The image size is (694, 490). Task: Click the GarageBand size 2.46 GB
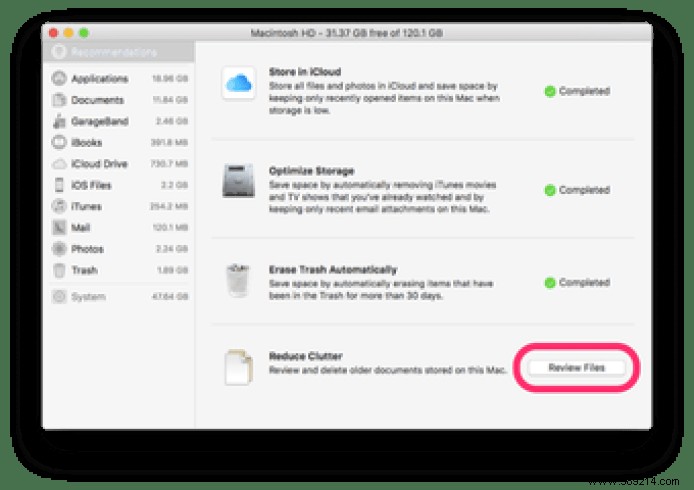coord(172,121)
